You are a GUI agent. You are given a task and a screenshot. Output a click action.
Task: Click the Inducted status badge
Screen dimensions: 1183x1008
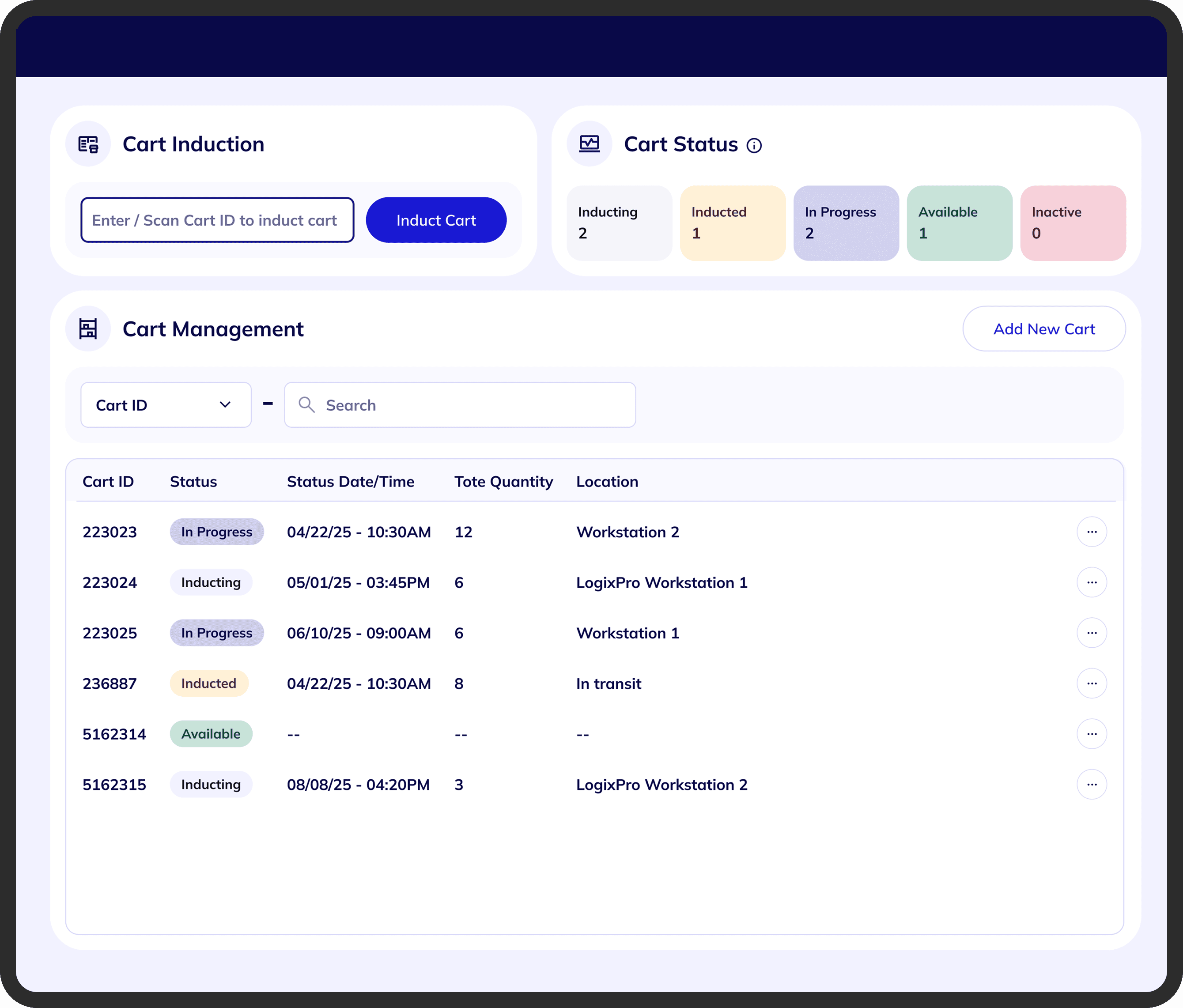pos(209,683)
